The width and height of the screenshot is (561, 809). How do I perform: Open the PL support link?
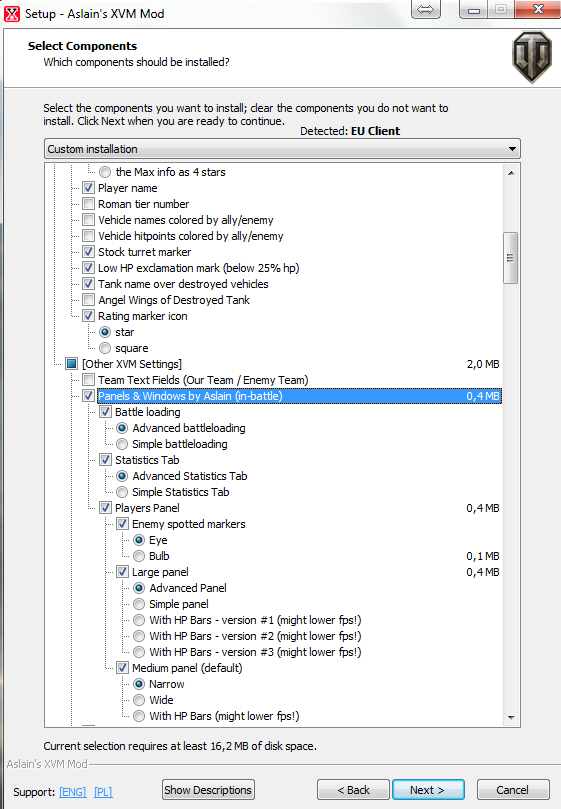tap(103, 791)
